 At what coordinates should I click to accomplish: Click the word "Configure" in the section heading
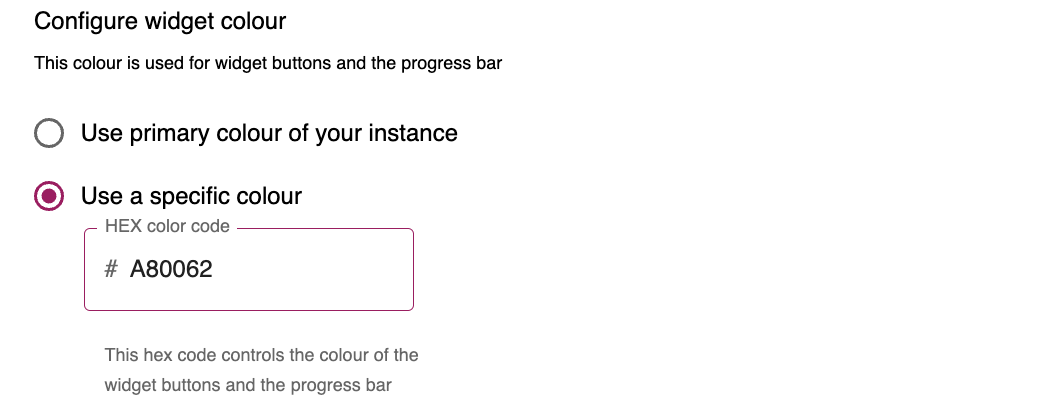[80, 21]
